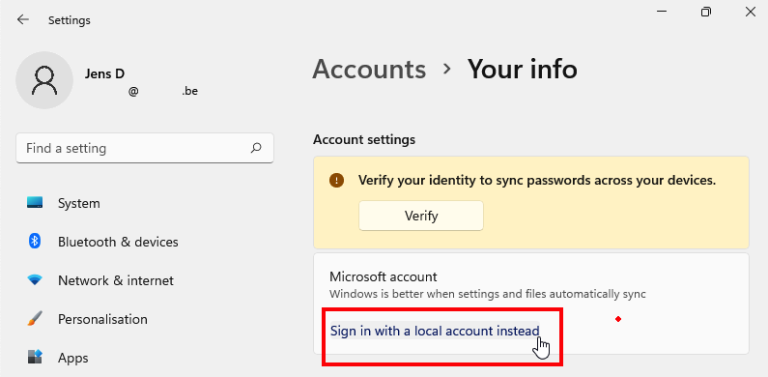Click the Verify button
768x377 pixels.
421,215
